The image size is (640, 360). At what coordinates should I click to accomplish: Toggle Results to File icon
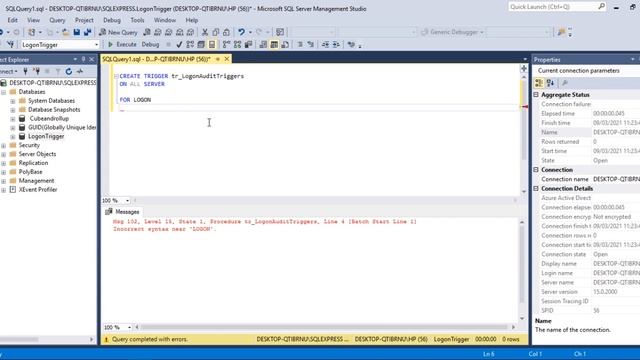tap(285, 44)
